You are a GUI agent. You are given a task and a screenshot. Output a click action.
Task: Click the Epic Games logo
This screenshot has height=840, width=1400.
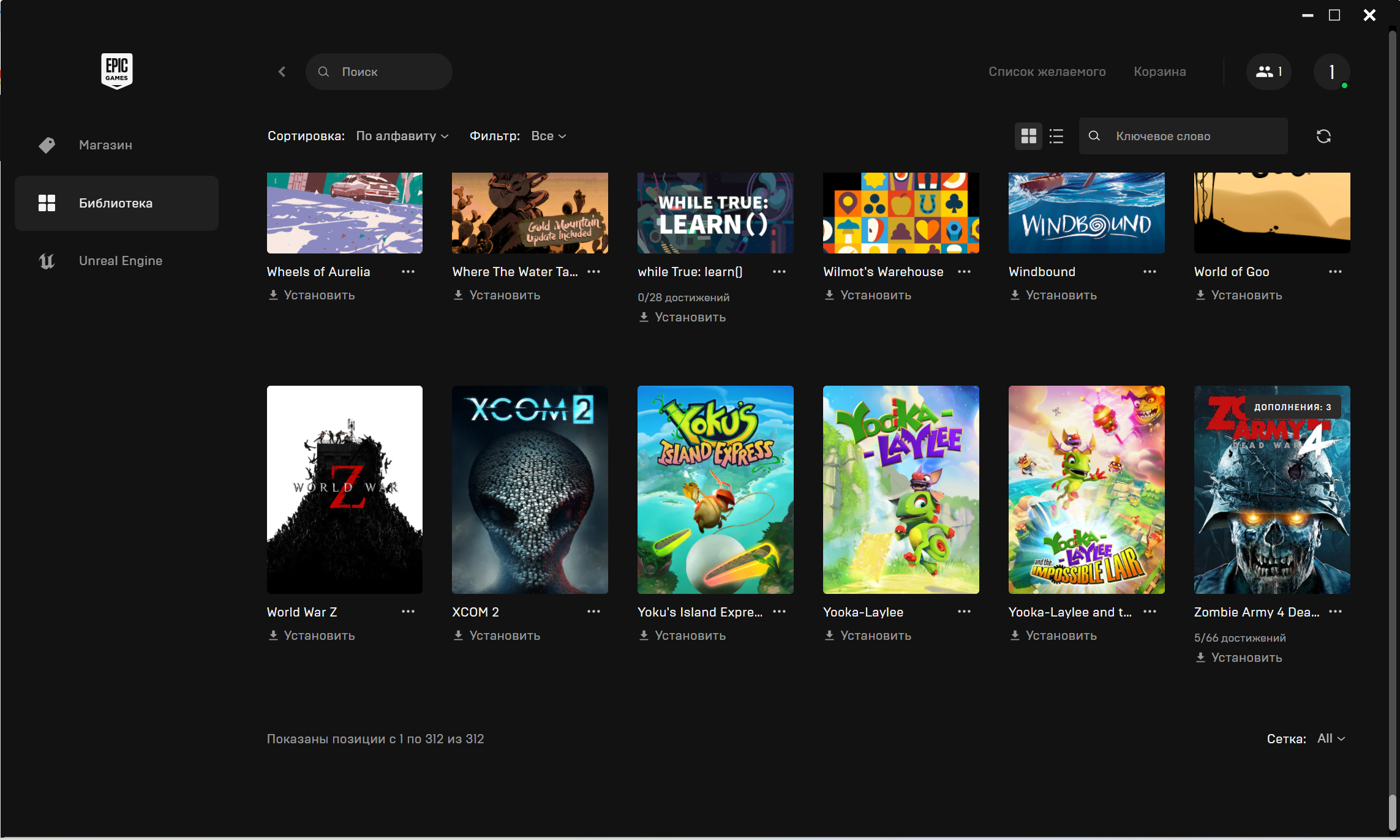tap(116, 71)
